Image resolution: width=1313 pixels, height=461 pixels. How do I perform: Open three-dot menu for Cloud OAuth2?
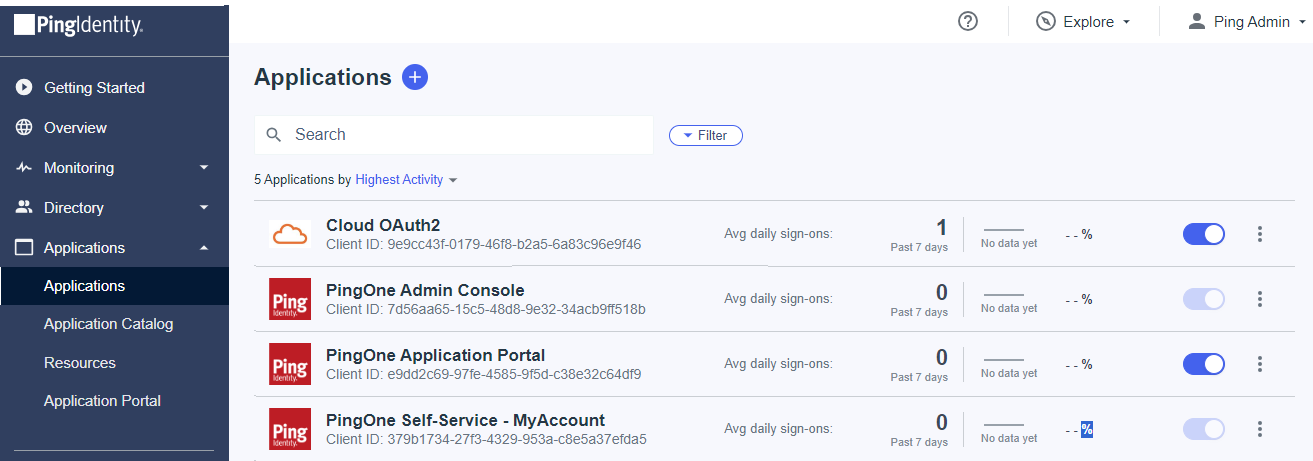pyautogui.click(x=1259, y=234)
